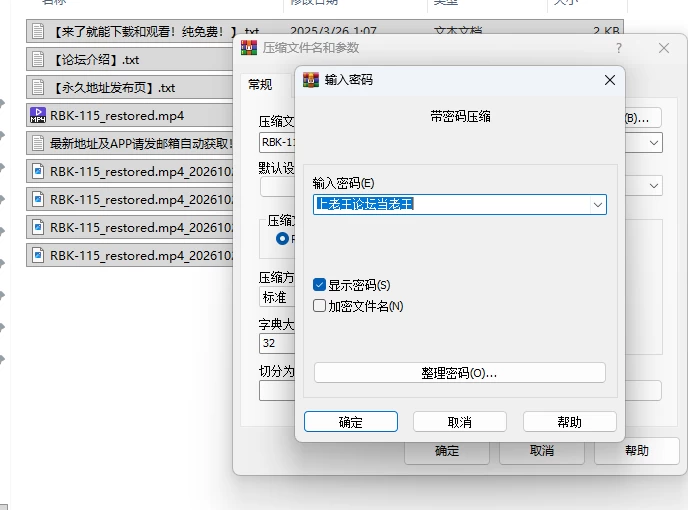The height and width of the screenshot is (510, 688).
Task: Close the 输入密码 dialog
Action: coord(609,80)
